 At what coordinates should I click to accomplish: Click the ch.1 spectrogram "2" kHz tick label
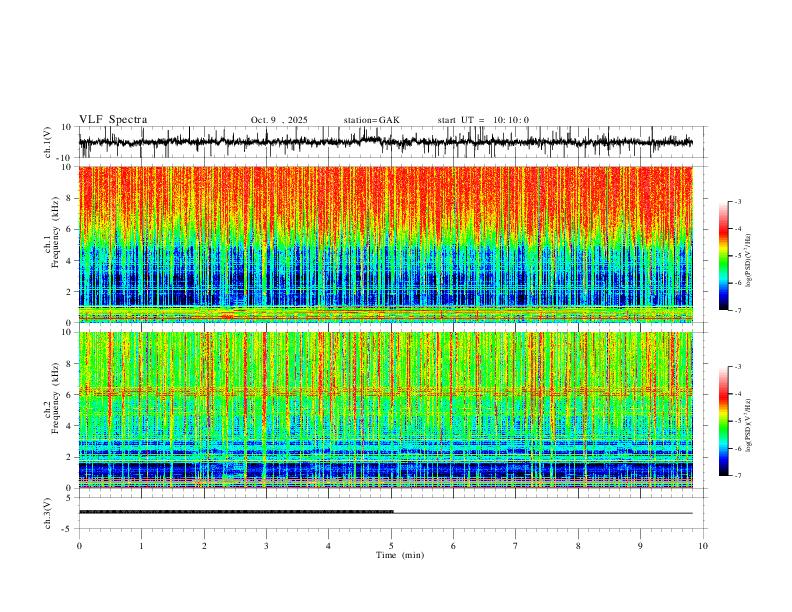(70, 291)
